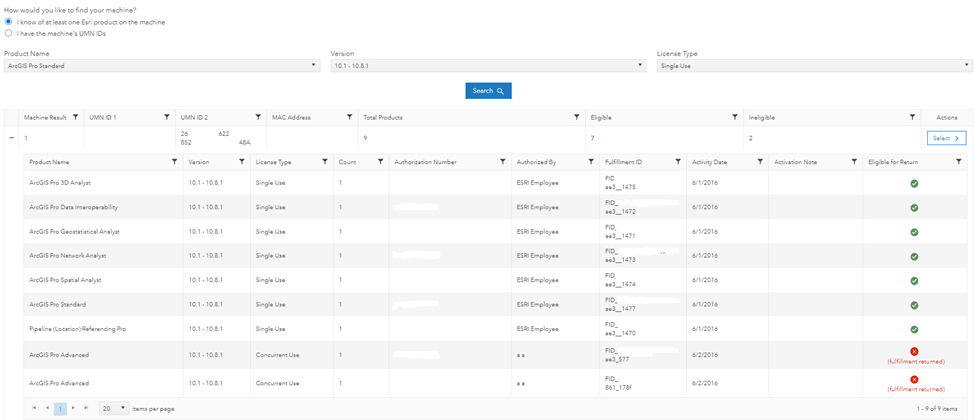Filter the Authorized By column
Screen dimensions: 974x420
tap(591, 162)
